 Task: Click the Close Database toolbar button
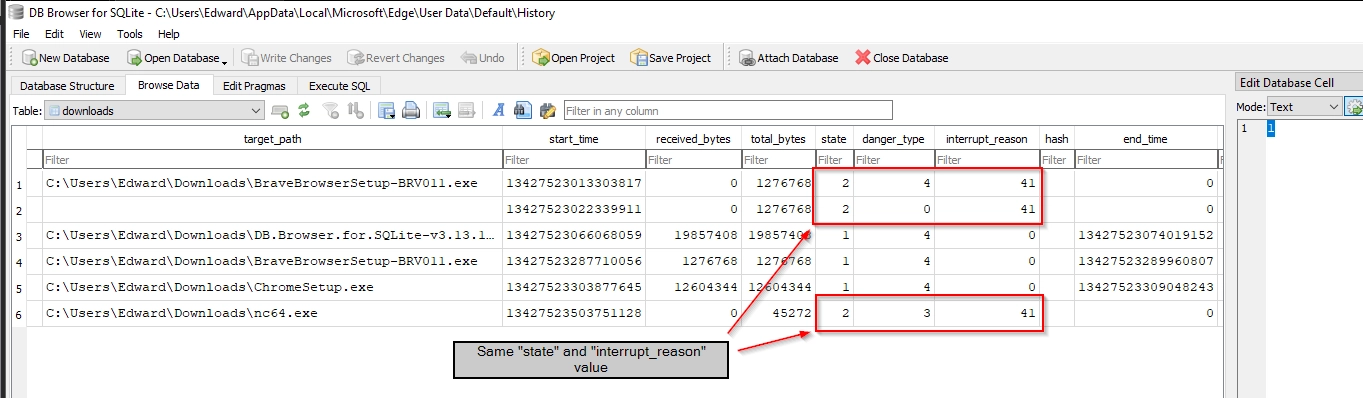(901, 58)
